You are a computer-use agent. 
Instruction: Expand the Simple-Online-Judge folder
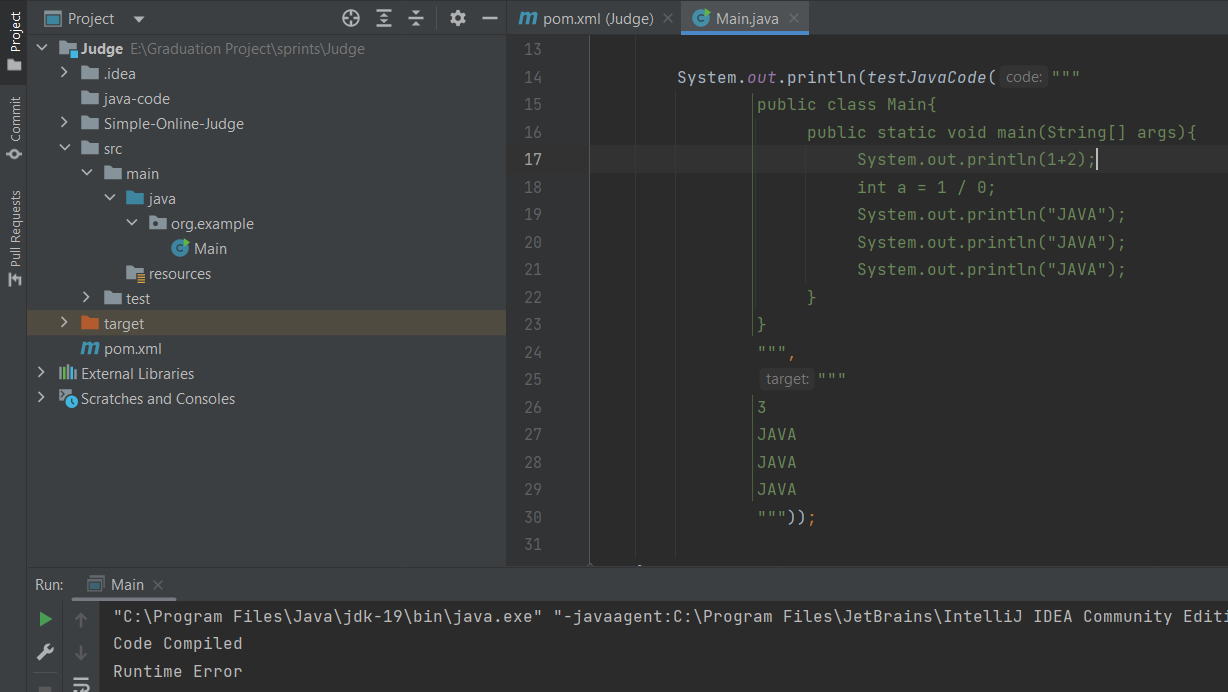click(64, 123)
